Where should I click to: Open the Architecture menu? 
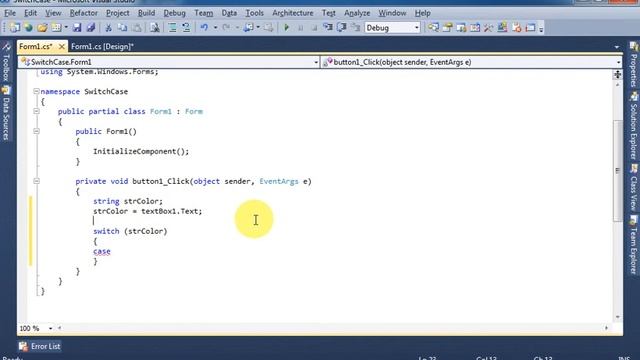tap(293, 13)
